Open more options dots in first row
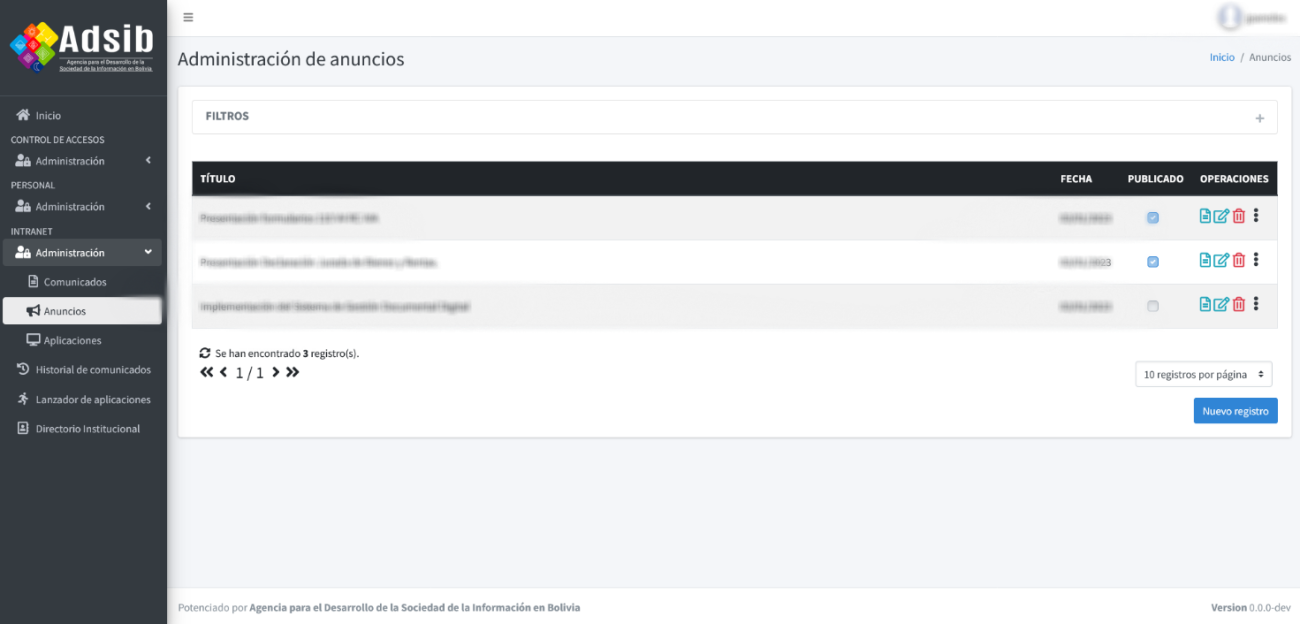 coord(1256,215)
